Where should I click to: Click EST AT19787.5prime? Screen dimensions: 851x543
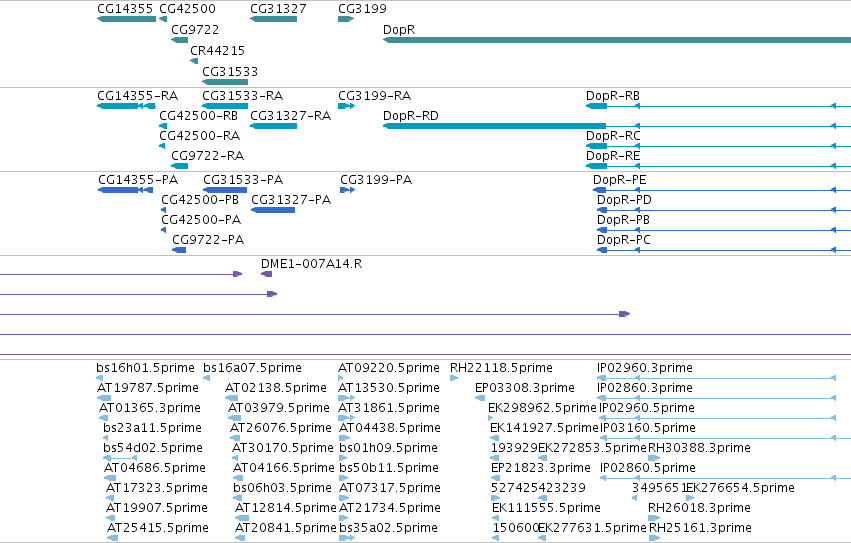148,388
